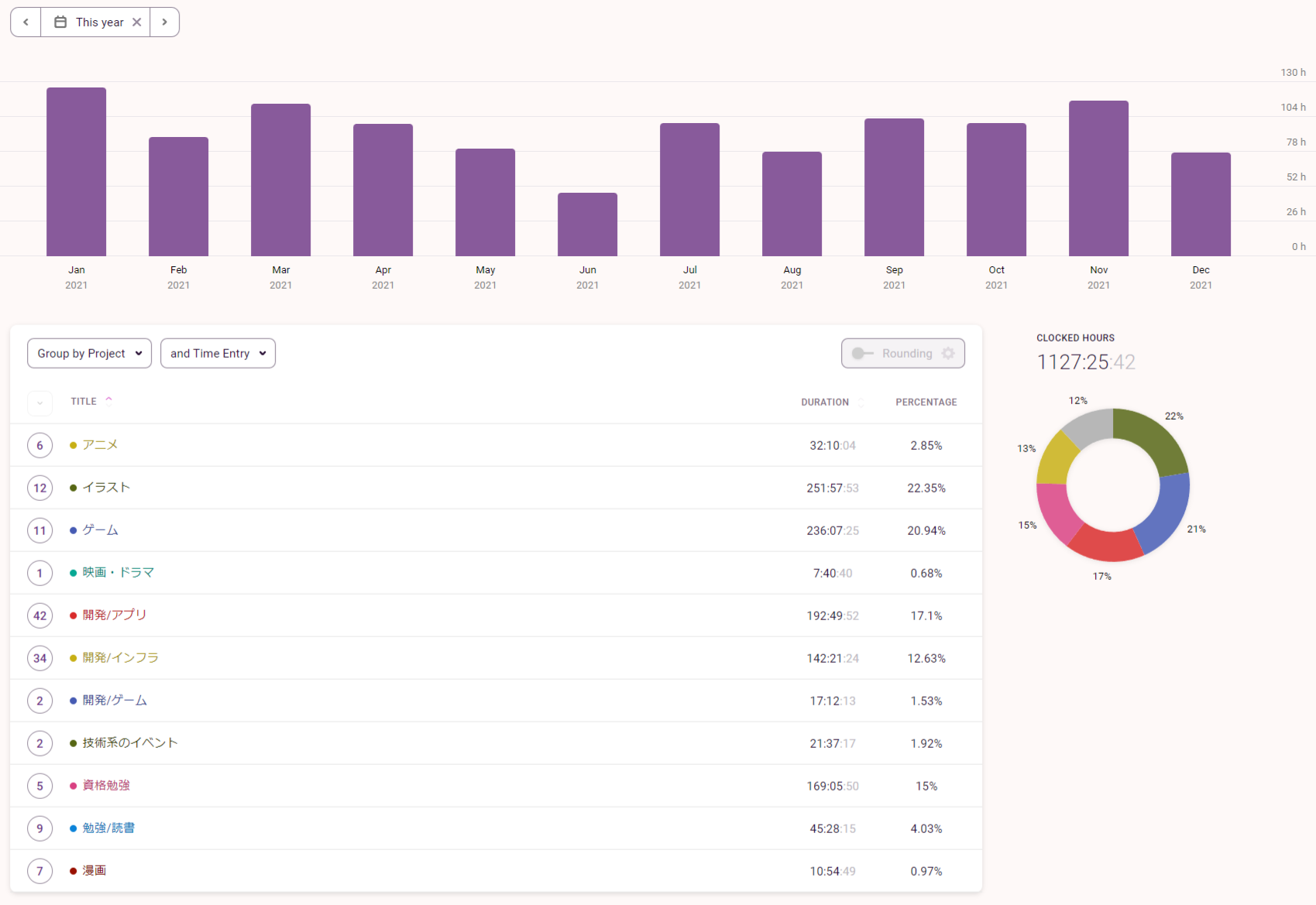Click duration 192:49:52 in 開発/アプリ row

tap(833, 615)
